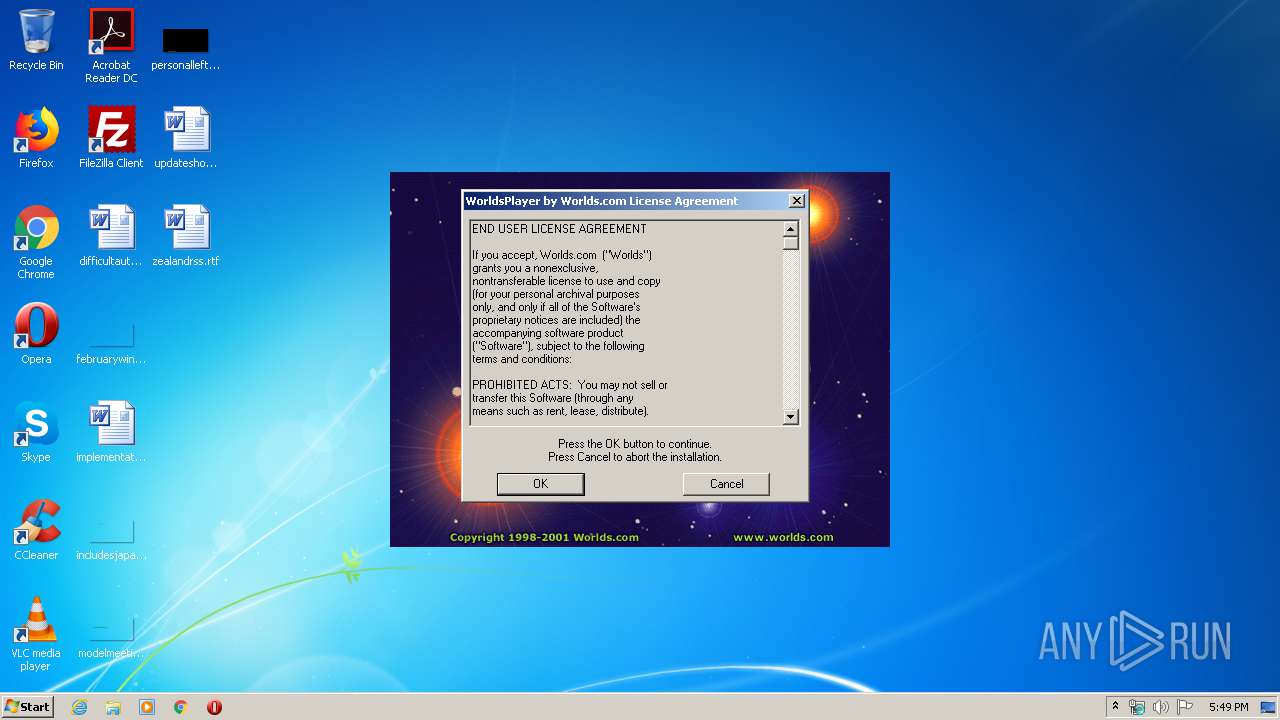
Task: Close the WorldsPlayer License Agreement dialog
Action: (x=797, y=201)
